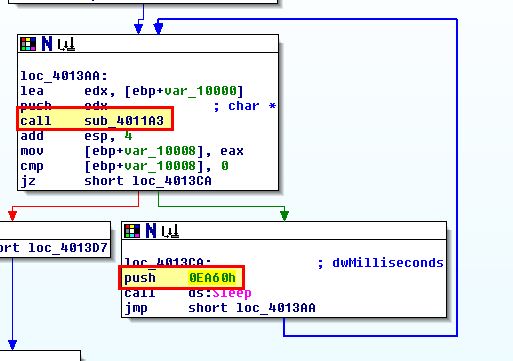Image resolution: width=513 pixels, height=361 pixels.
Task: Click the blue N icon in loc_4013CA node
Action: (x=151, y=231)
